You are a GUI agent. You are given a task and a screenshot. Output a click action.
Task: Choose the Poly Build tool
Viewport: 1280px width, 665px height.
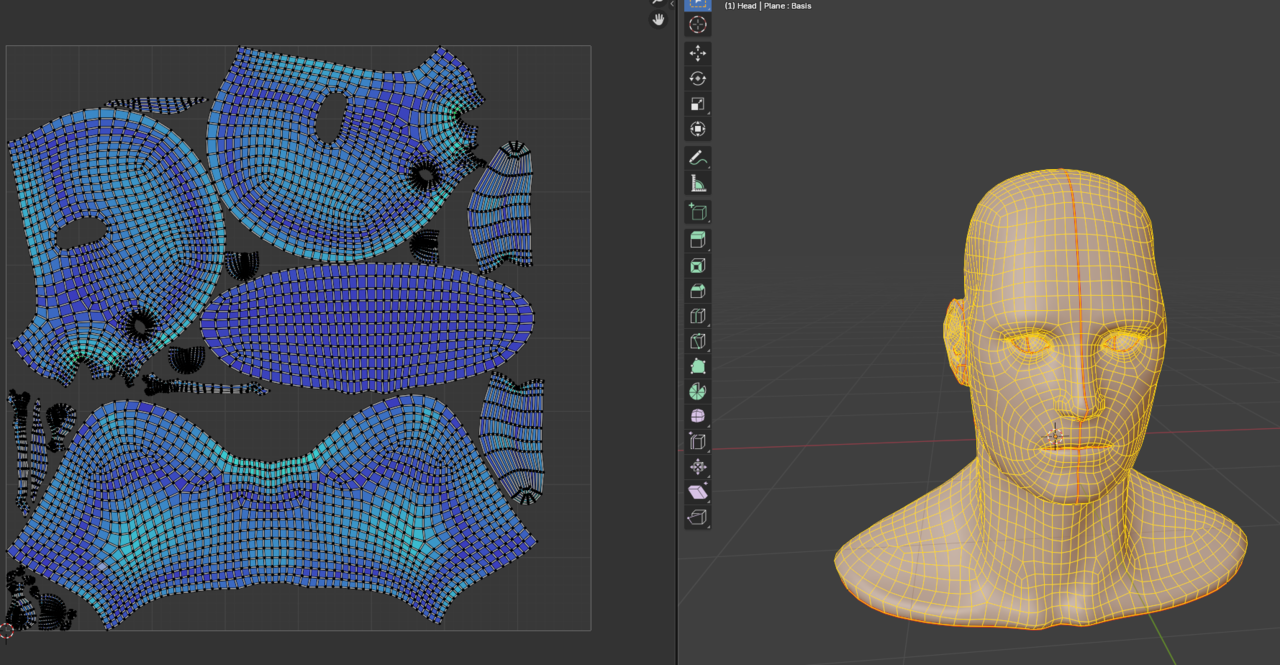(x=698, y=367)
